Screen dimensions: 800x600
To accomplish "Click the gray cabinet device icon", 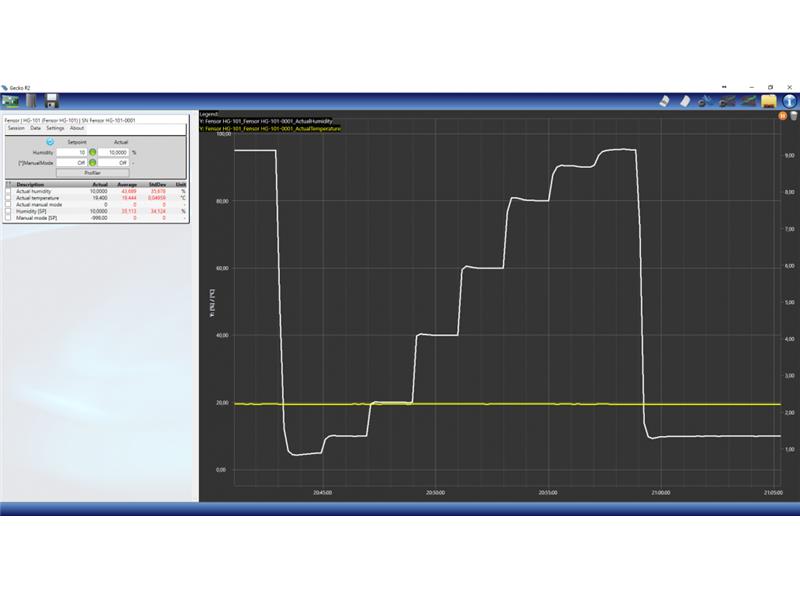I will [x=33, y=101].
